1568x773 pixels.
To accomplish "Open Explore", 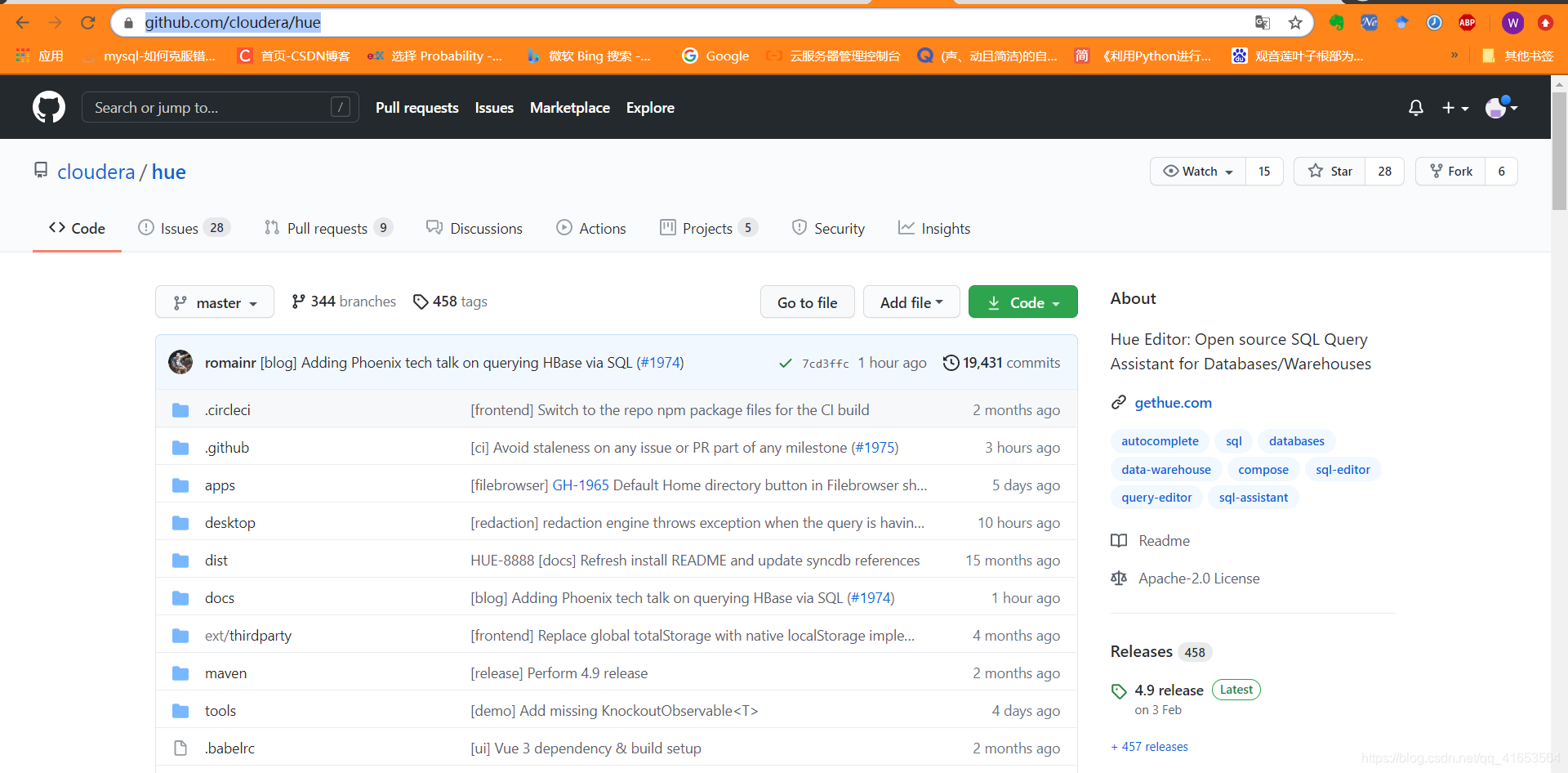I will click(x=650, y=108).
